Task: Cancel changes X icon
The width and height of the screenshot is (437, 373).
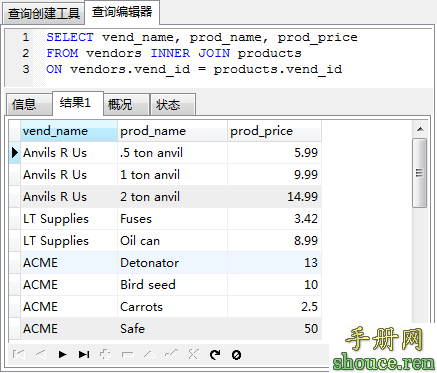Action: pos(193,354)
